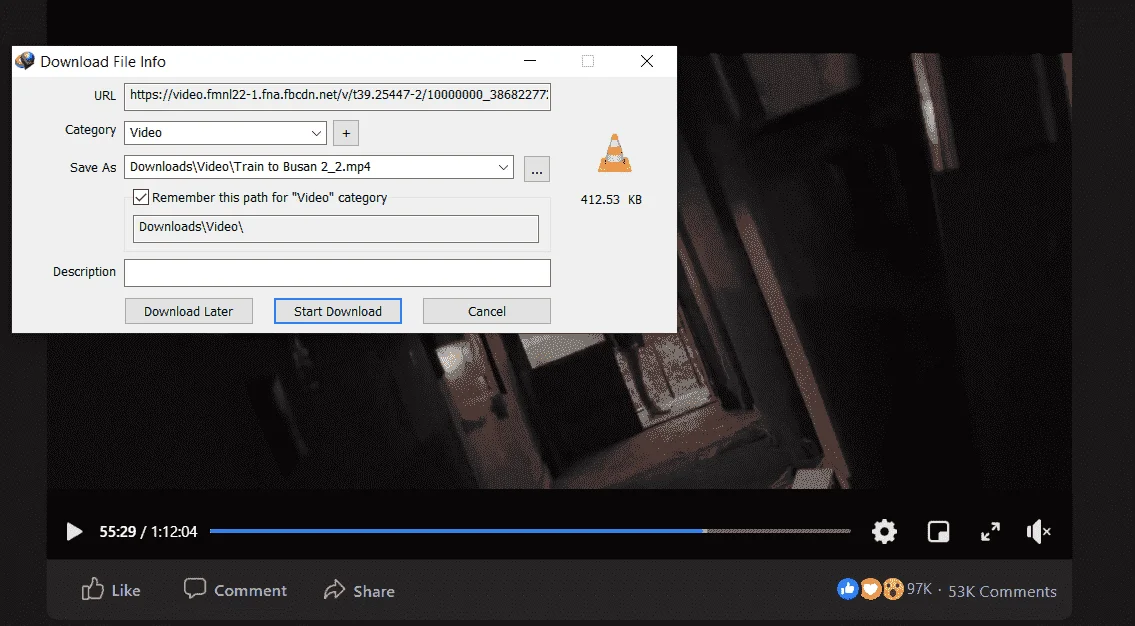Enable picture-in-picture mini player icon
1135x626 pixels.
point(938,532)
